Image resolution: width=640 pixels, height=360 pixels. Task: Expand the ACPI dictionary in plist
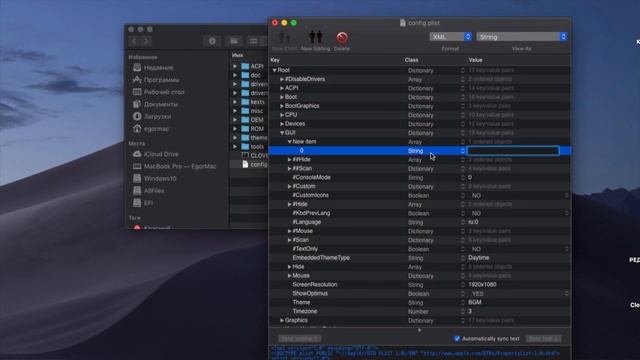[x=282, y=88]
